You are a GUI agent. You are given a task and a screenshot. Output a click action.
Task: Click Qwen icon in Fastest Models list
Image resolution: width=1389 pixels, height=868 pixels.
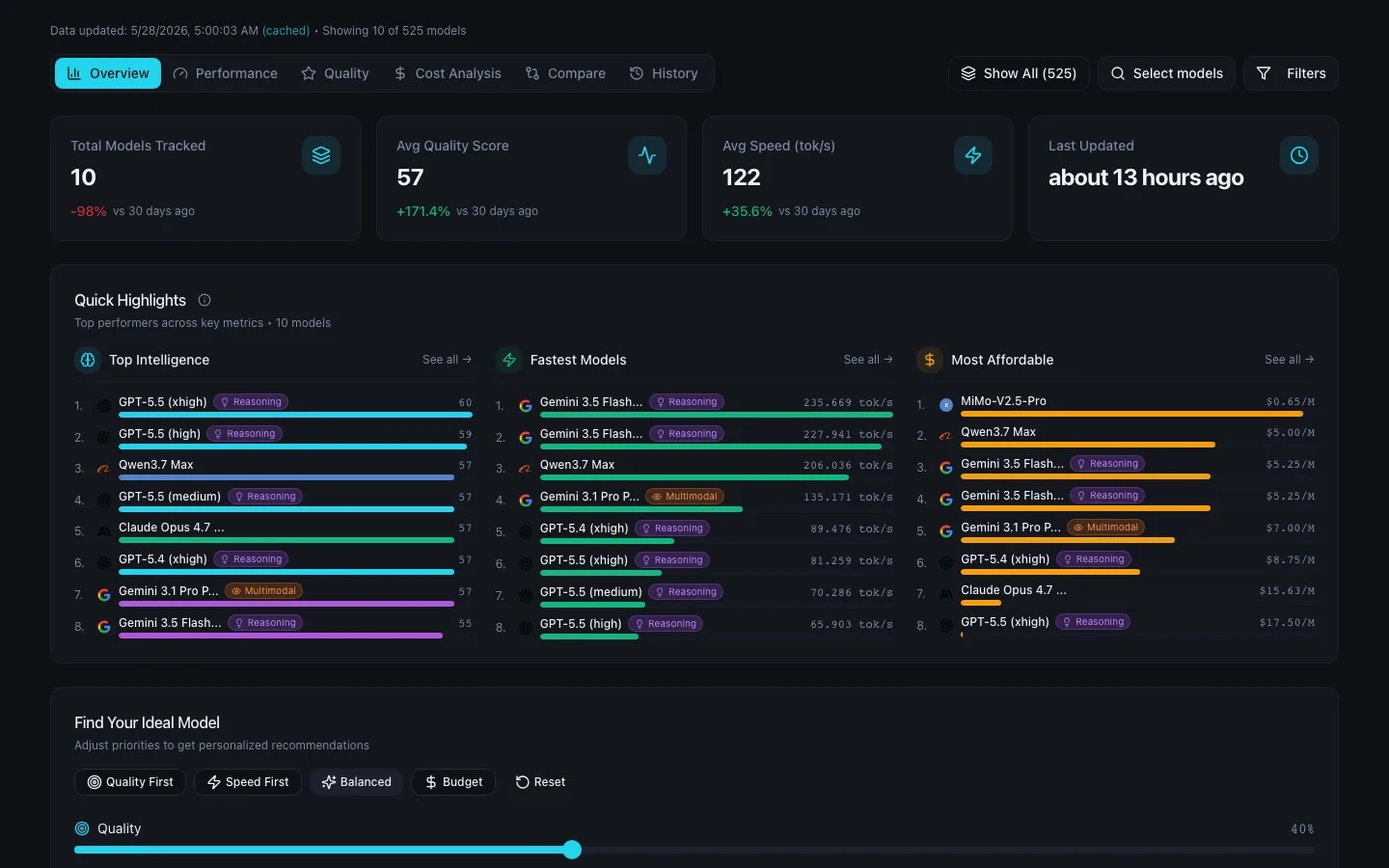[x=526, y=469]
